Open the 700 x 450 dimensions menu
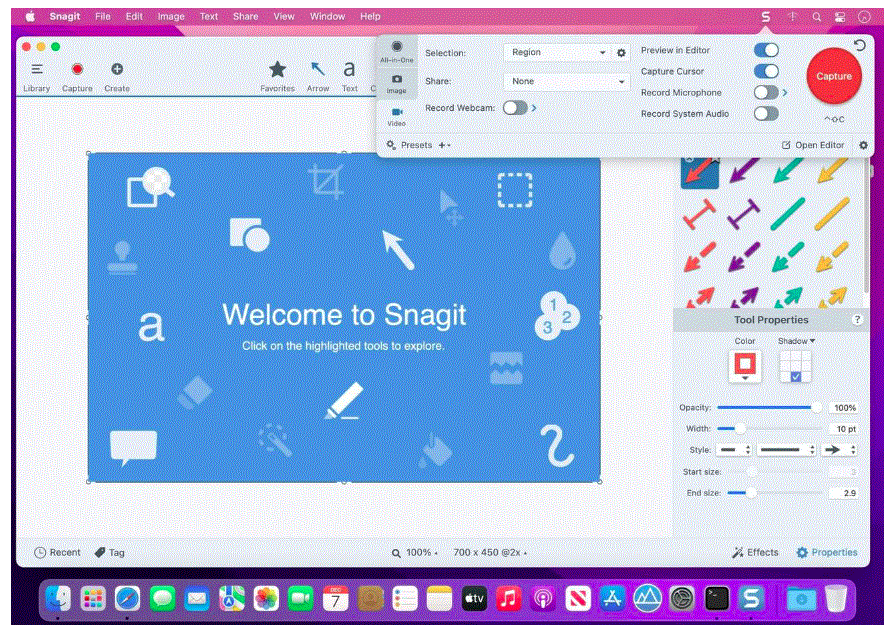The width and height of the screenshot is (895, 635). [x=490, y=553]
